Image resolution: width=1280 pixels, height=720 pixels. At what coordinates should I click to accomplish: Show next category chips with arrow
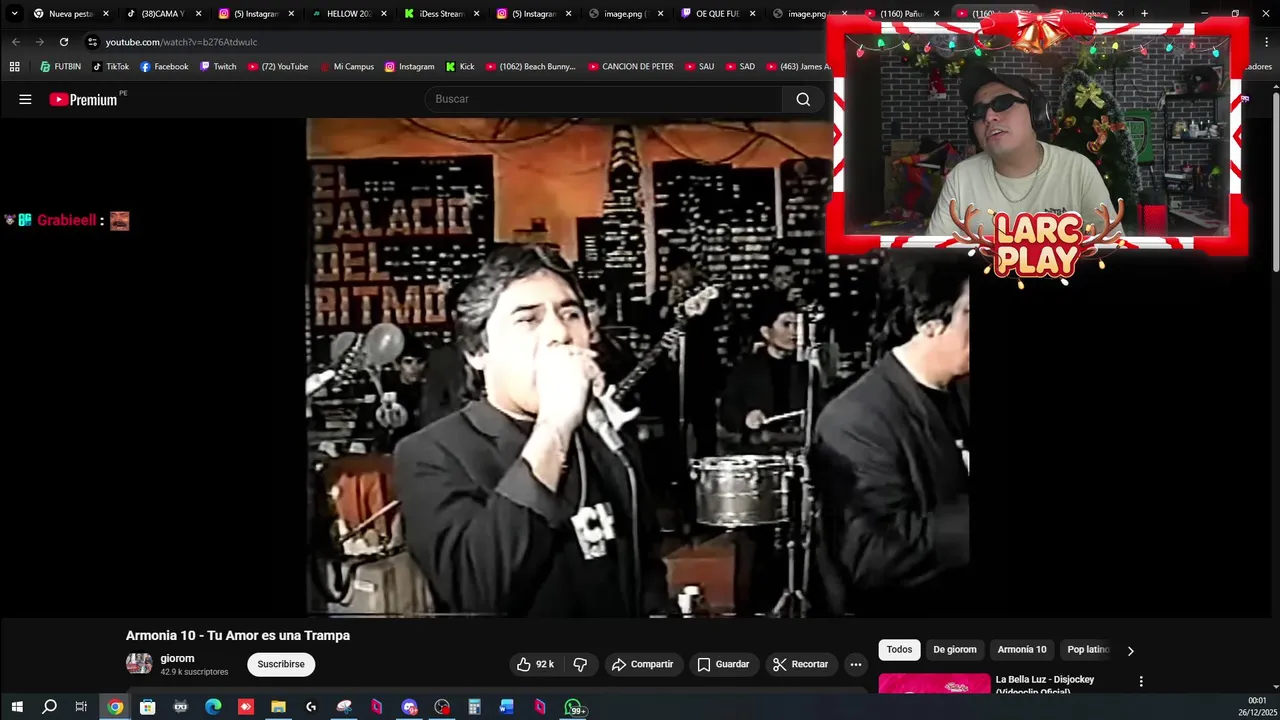pyautogui.click(x=1131, y=650)
